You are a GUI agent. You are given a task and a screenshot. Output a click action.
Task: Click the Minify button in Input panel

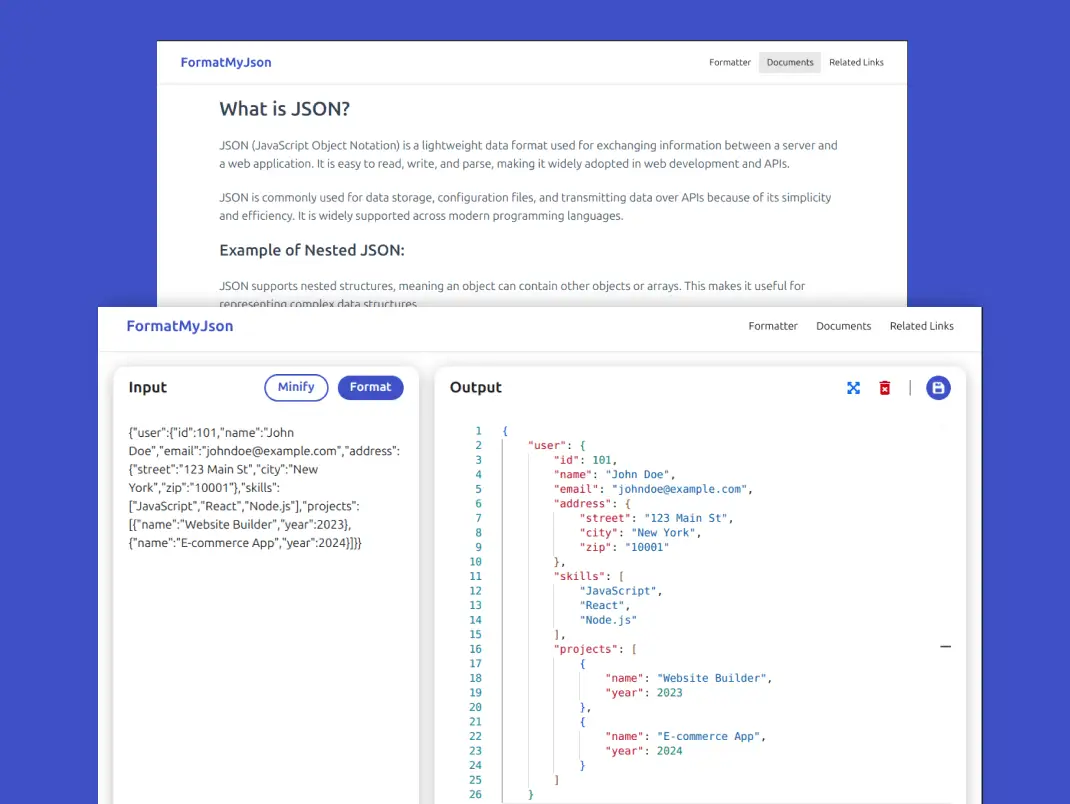click(x=296, y=387)
